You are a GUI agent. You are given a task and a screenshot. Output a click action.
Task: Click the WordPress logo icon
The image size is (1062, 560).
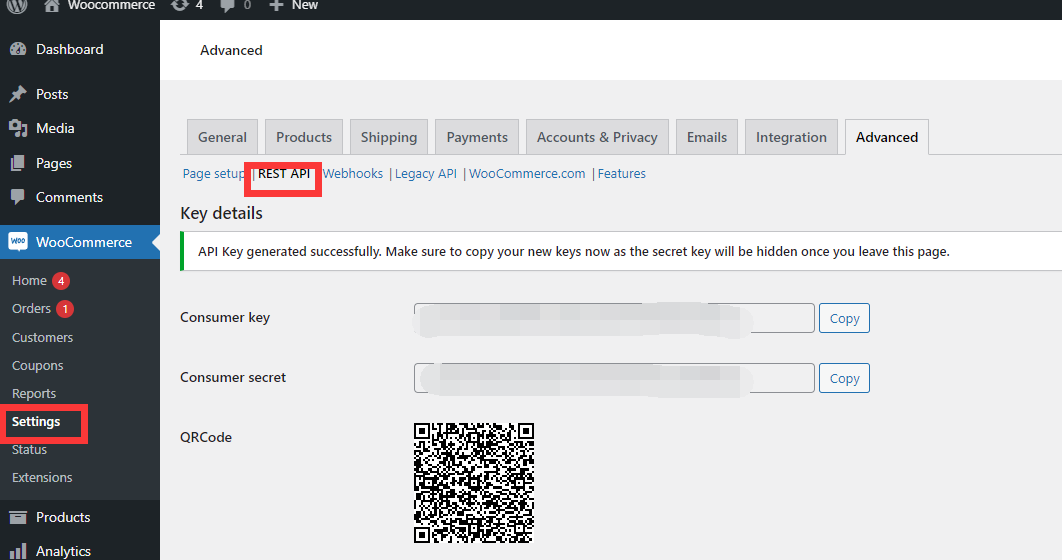click(x=17, y=5)
